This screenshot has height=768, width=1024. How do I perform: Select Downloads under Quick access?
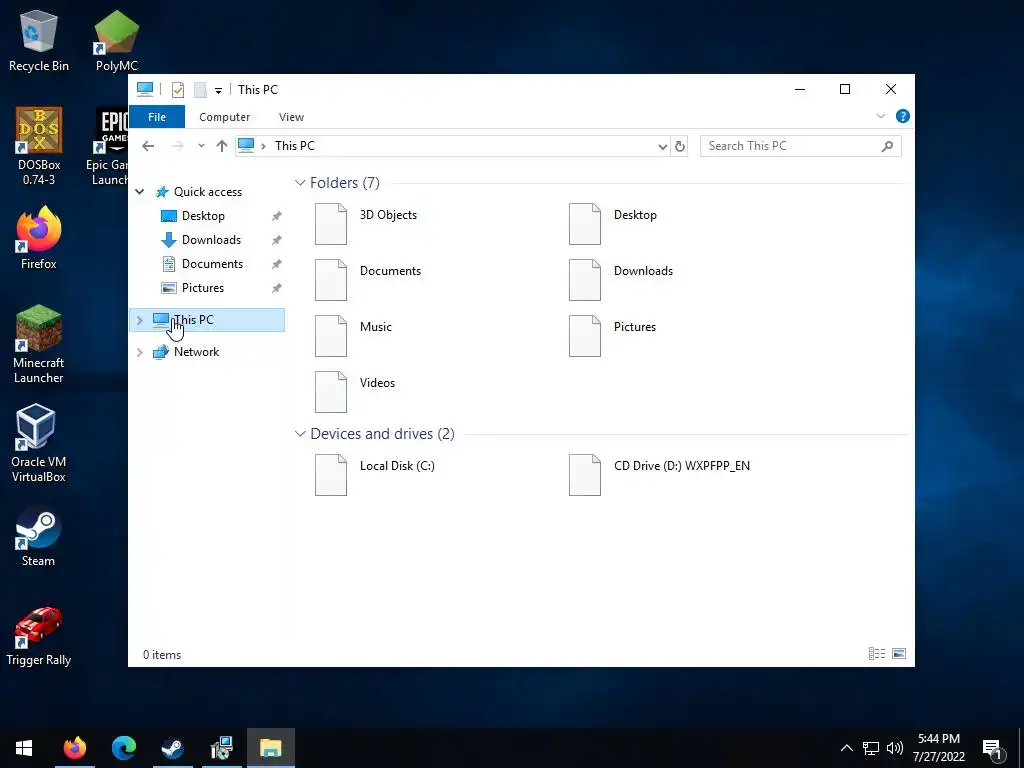point(211,240)
